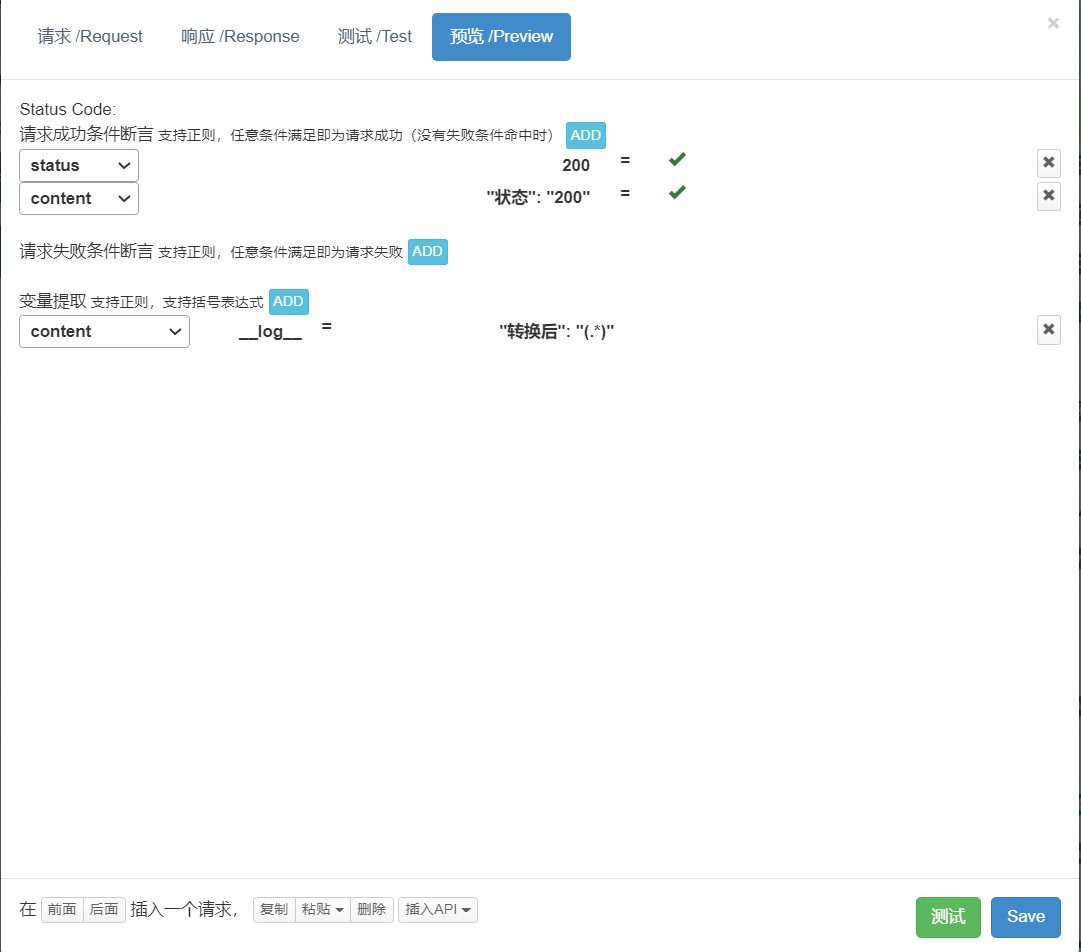1081x952 pixels.
Task: Close the preview dialog
Action: [x=1053, y=23]
